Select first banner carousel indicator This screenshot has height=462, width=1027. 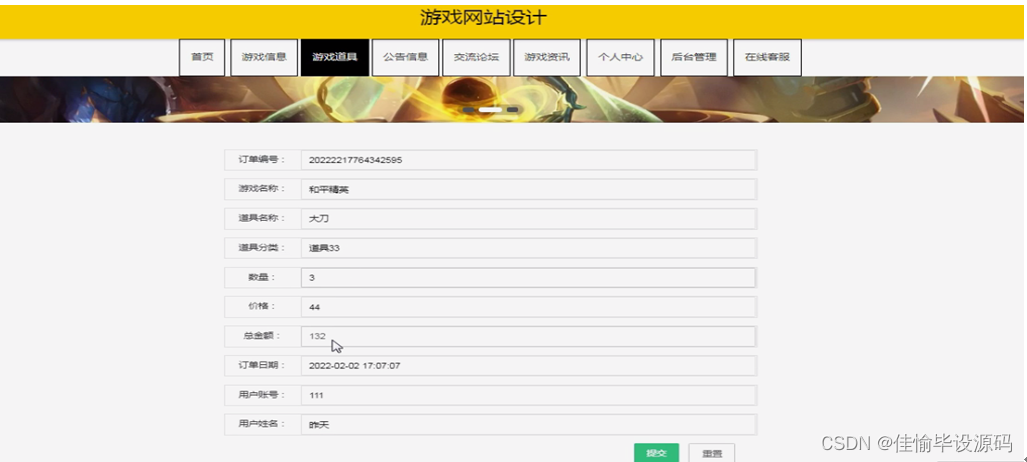tap(469, 109)
